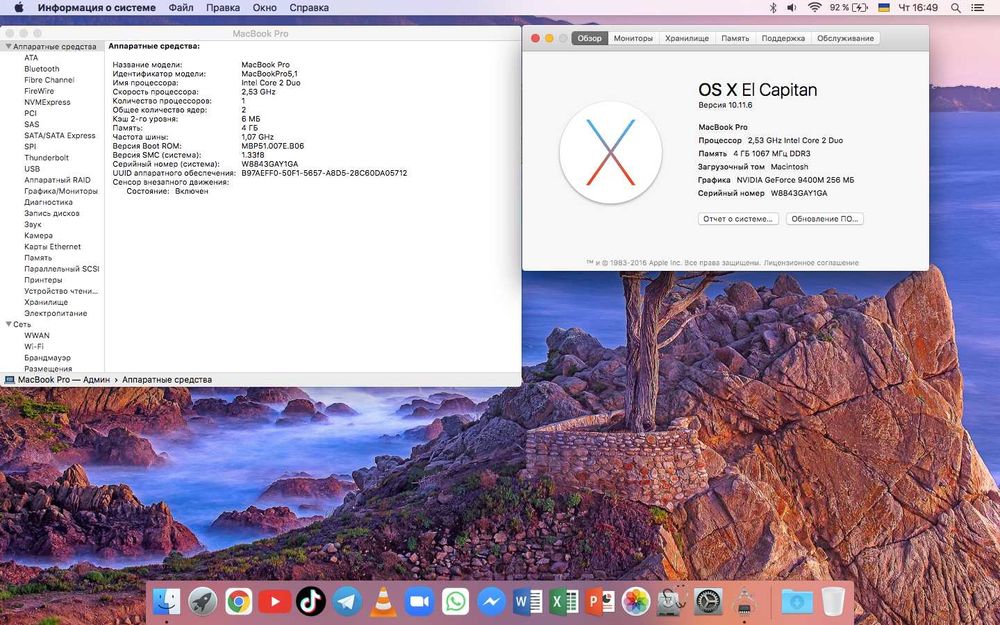Select SATA/SATA Express in the sidebar
The height and width of the screenshot is (625, 1000).
coord(60,135)
